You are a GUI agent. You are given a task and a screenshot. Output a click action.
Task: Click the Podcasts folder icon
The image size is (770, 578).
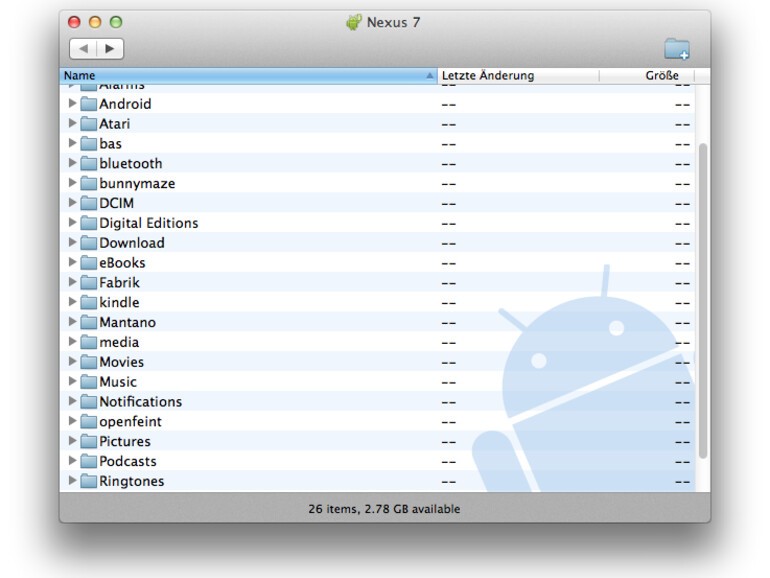(88, 461)
